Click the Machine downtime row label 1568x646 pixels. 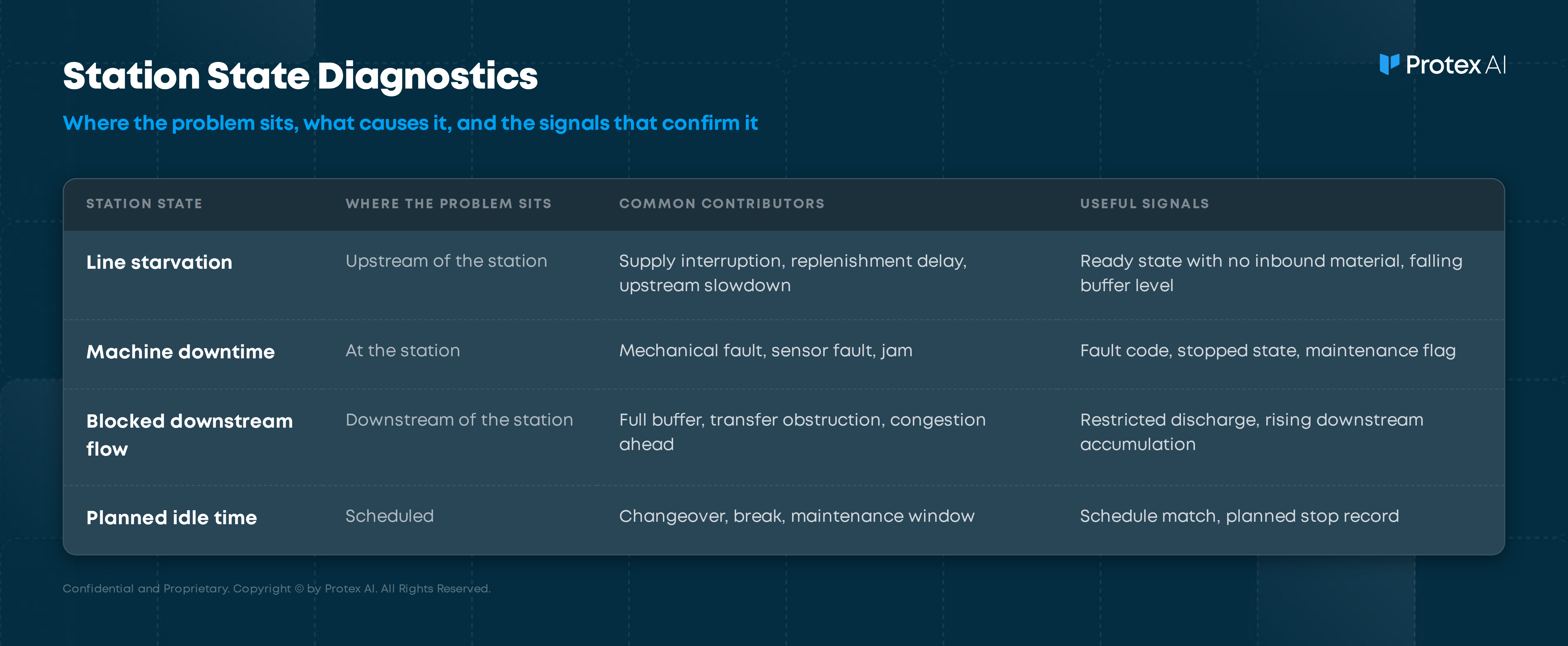pos(181,352)
